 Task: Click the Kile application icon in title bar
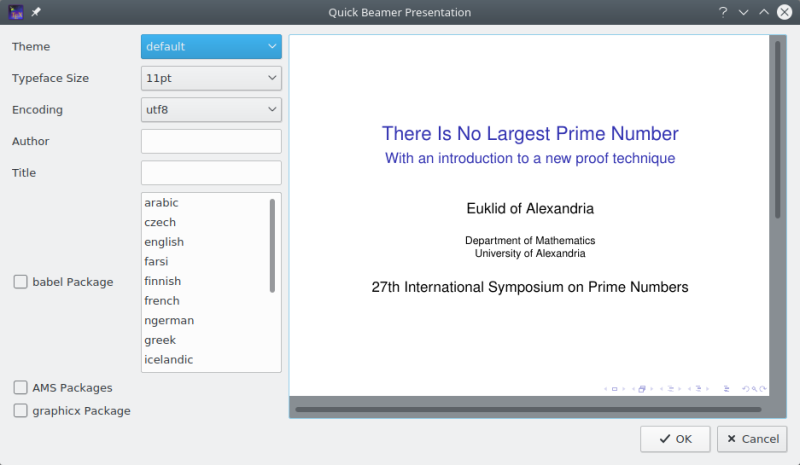(16, 12)
